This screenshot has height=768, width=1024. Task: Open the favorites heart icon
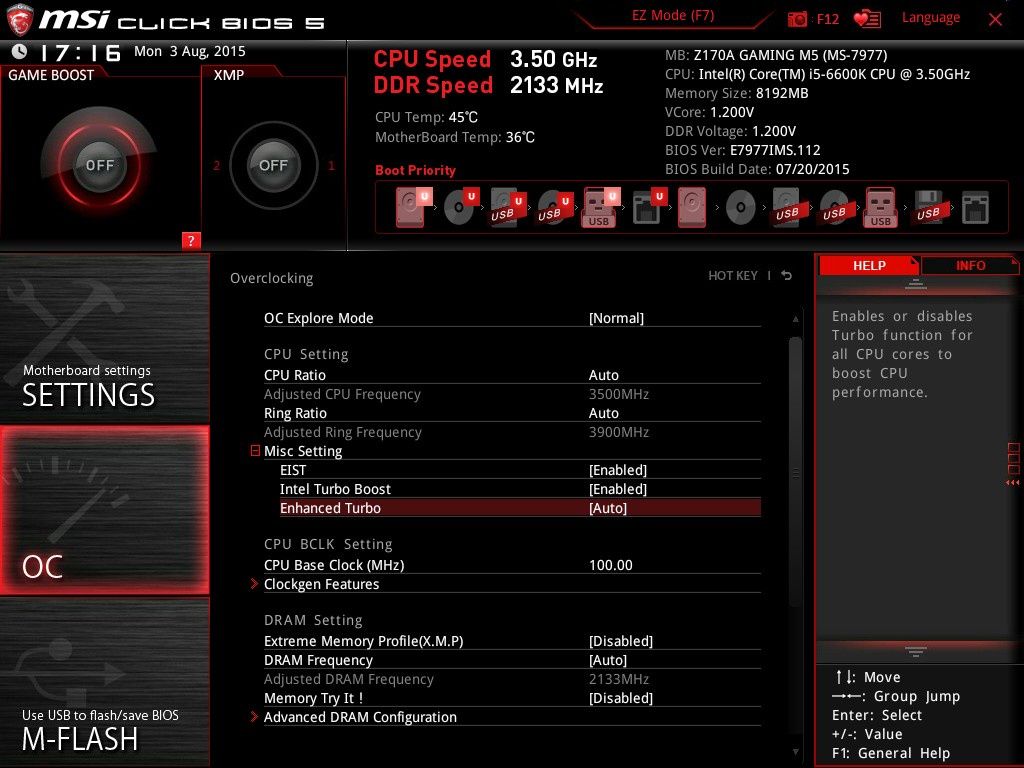[867, 19]
